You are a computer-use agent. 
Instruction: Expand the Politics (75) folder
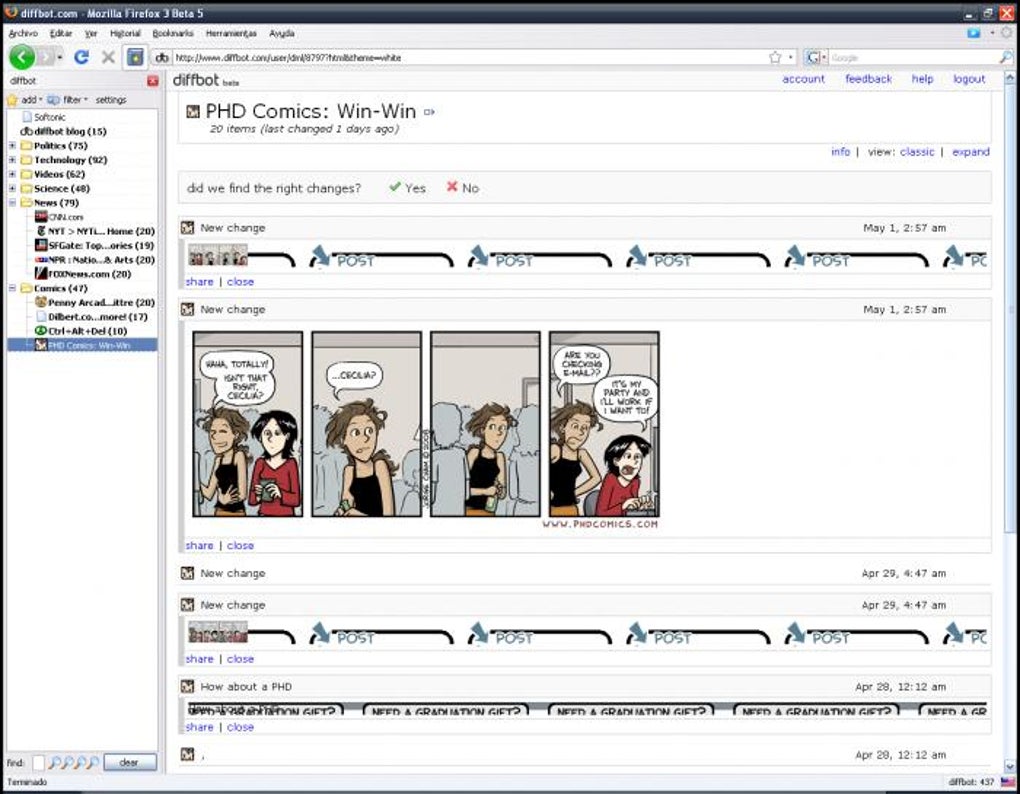point(12,146)
